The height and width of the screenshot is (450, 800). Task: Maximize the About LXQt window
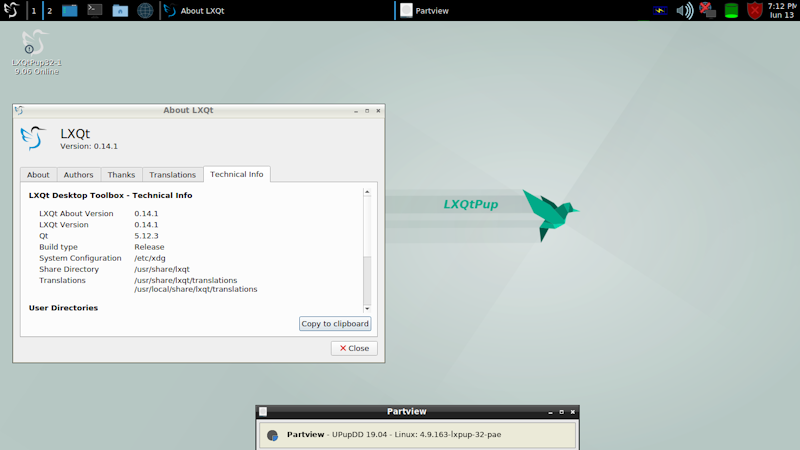[367, 111]
